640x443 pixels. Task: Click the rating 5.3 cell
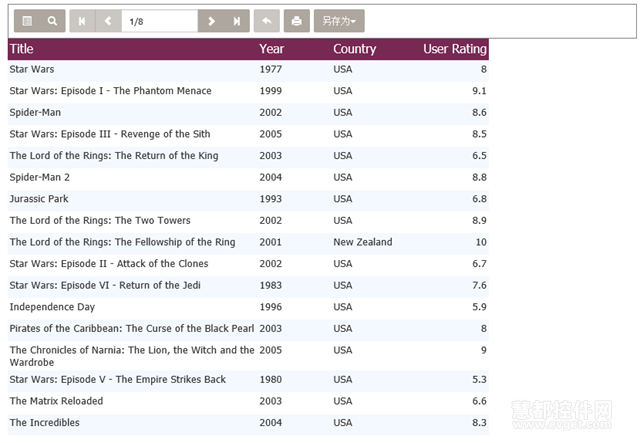click(x=479, y=380)
